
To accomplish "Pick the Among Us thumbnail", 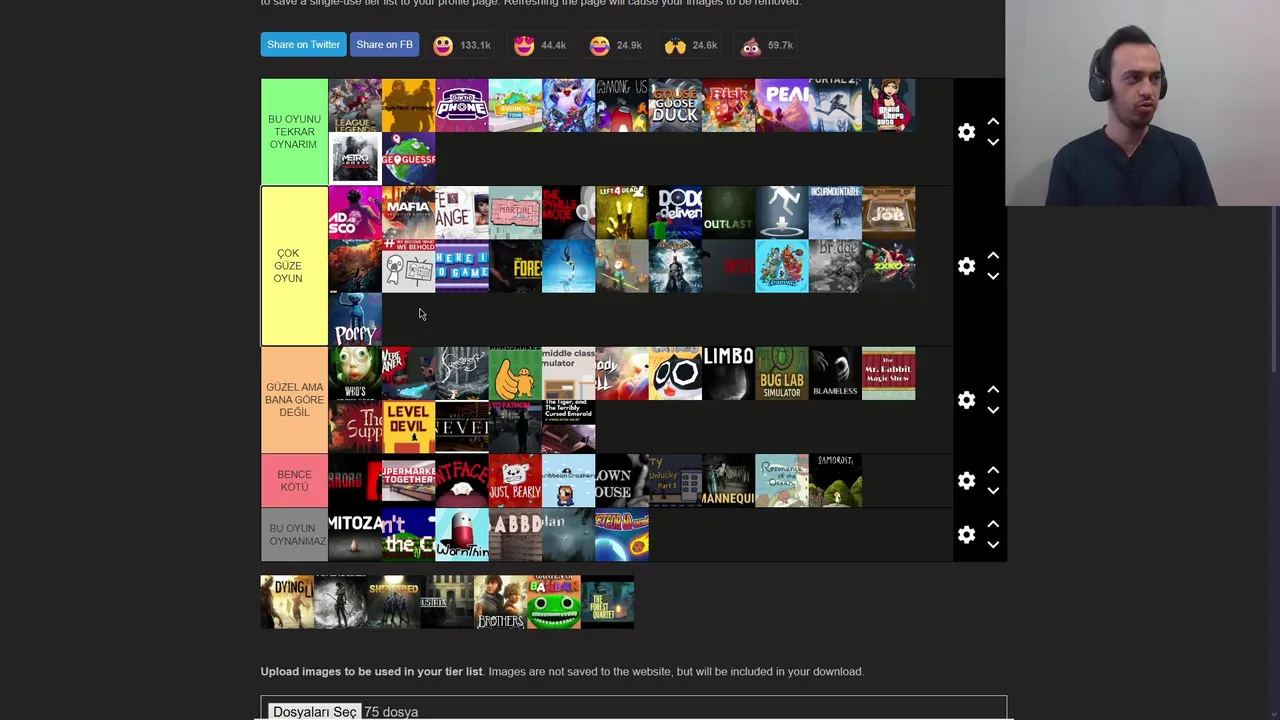I will click(x=622, y=105).
